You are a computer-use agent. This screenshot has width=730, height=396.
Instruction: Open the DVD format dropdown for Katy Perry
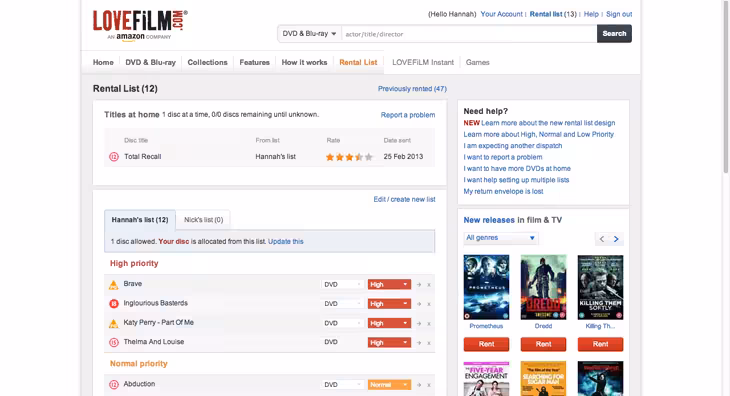coord(342,323)
